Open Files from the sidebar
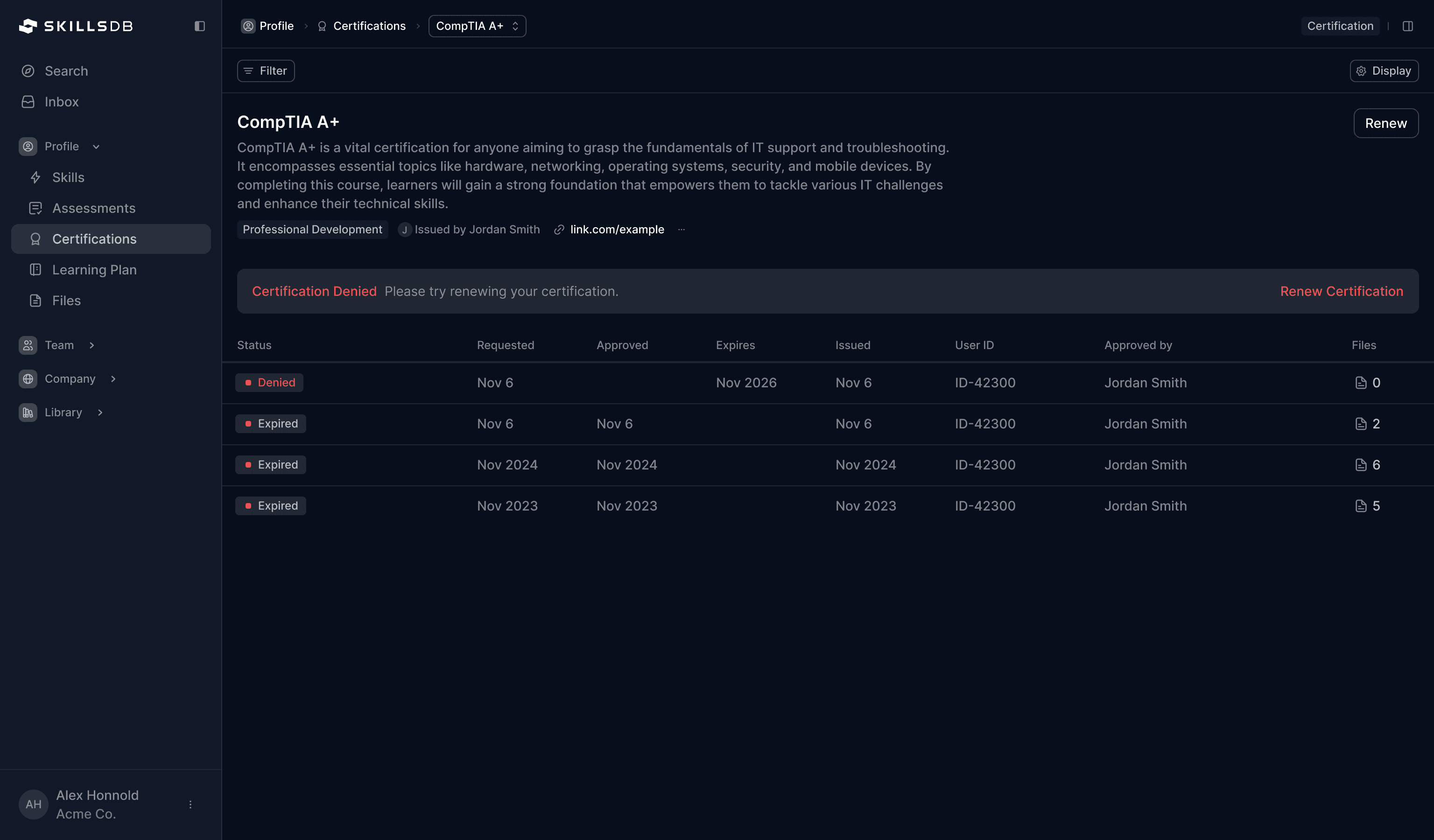The image size is (1434, 840). (66, 300)
